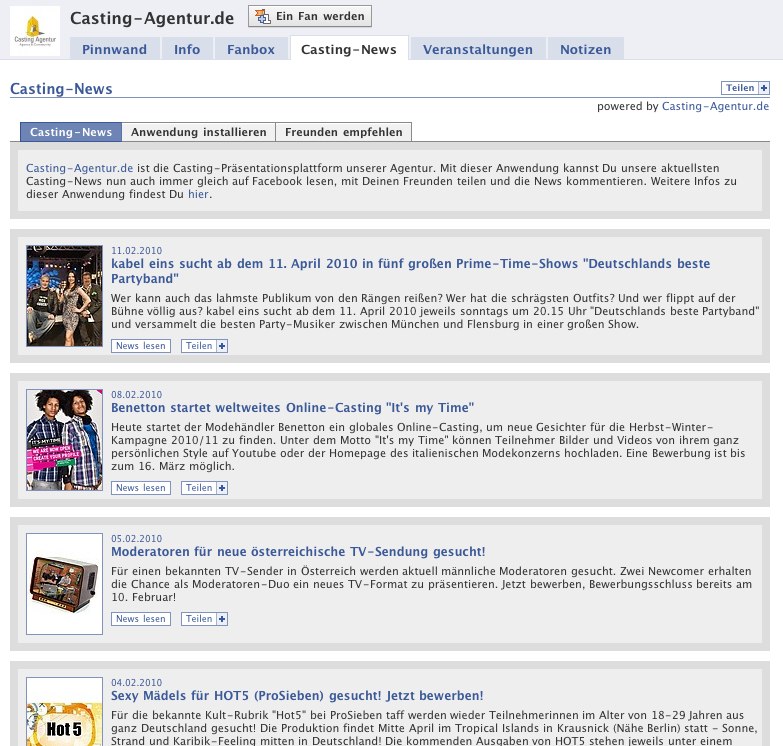783x746 pixels.
Task: Open Benetton 'It's my Time' headline
Action: coord(292,408)
